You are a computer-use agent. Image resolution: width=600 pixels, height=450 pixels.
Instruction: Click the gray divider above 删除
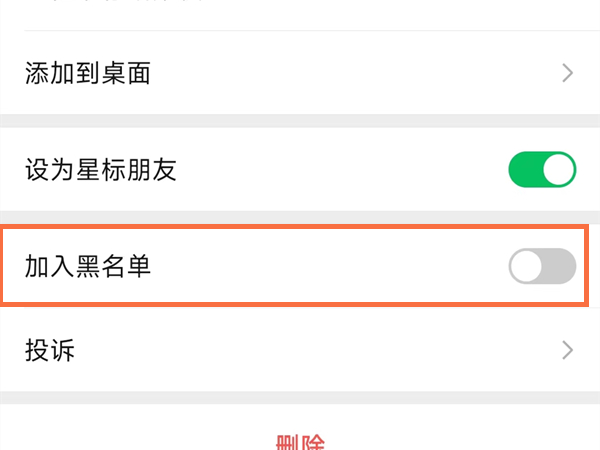300,397
